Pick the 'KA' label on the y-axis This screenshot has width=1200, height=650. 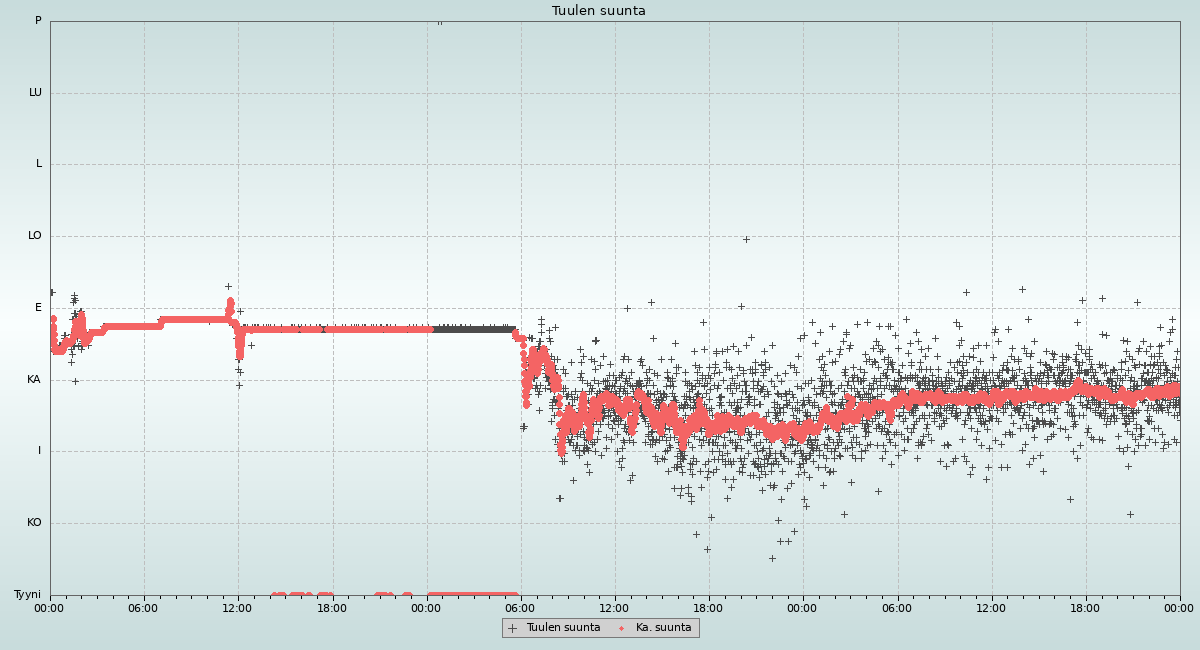click(34, 380)
